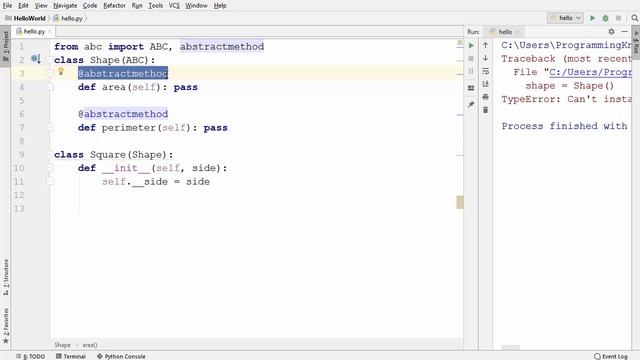Start debugging with the green bug icon
The image size is (640, 360).
tap(605, 18)
